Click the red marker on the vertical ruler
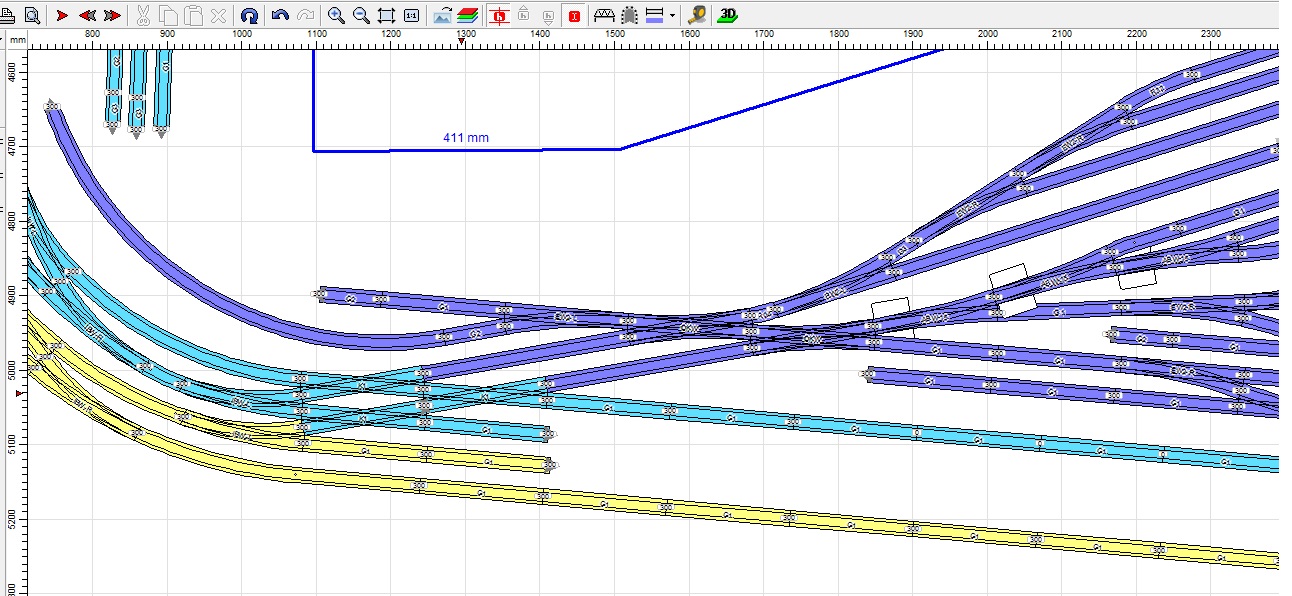The image size is (1292, 596). (x=18, y=395)
